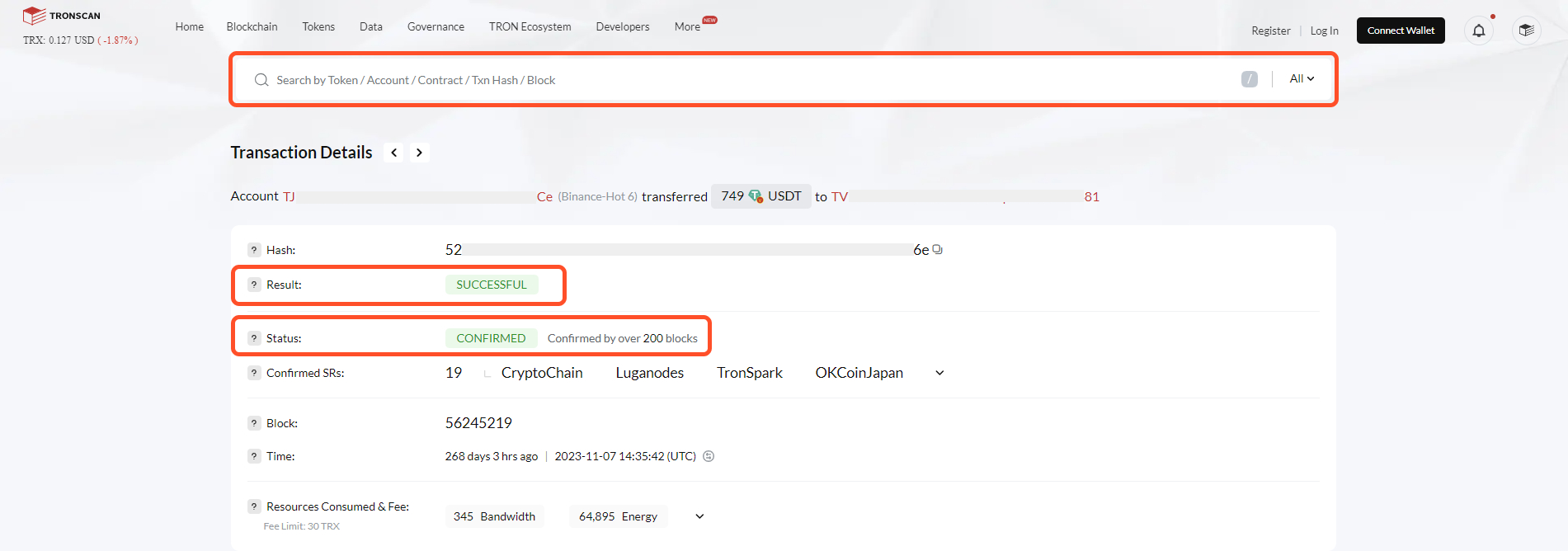Open the All search filter dropdown
This screenshot has height=551, width=1568.
tap(1302, 79)
